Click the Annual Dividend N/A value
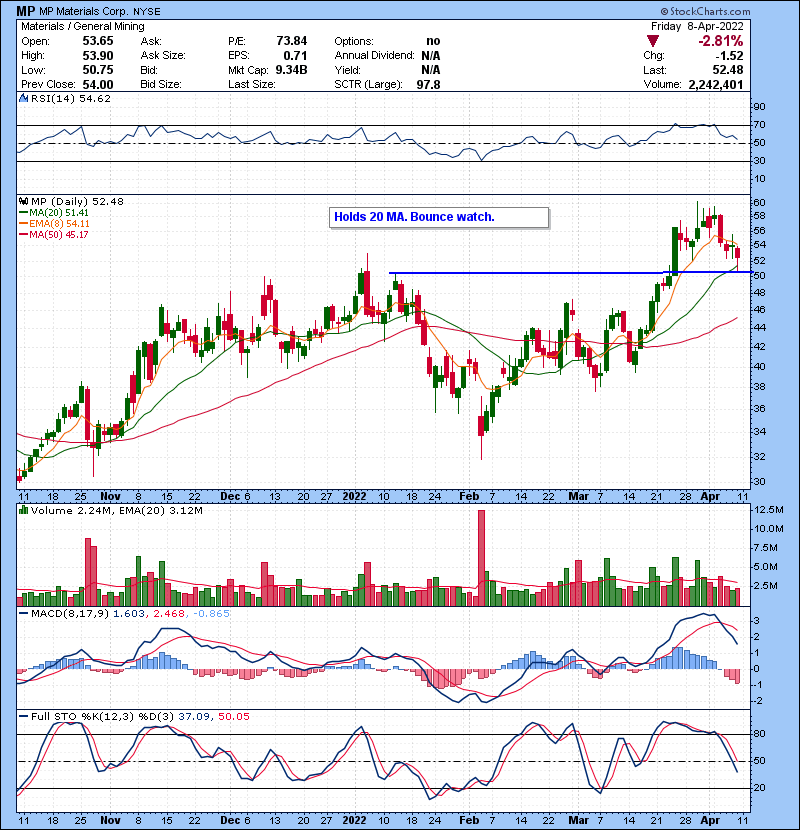 [431, 56]
